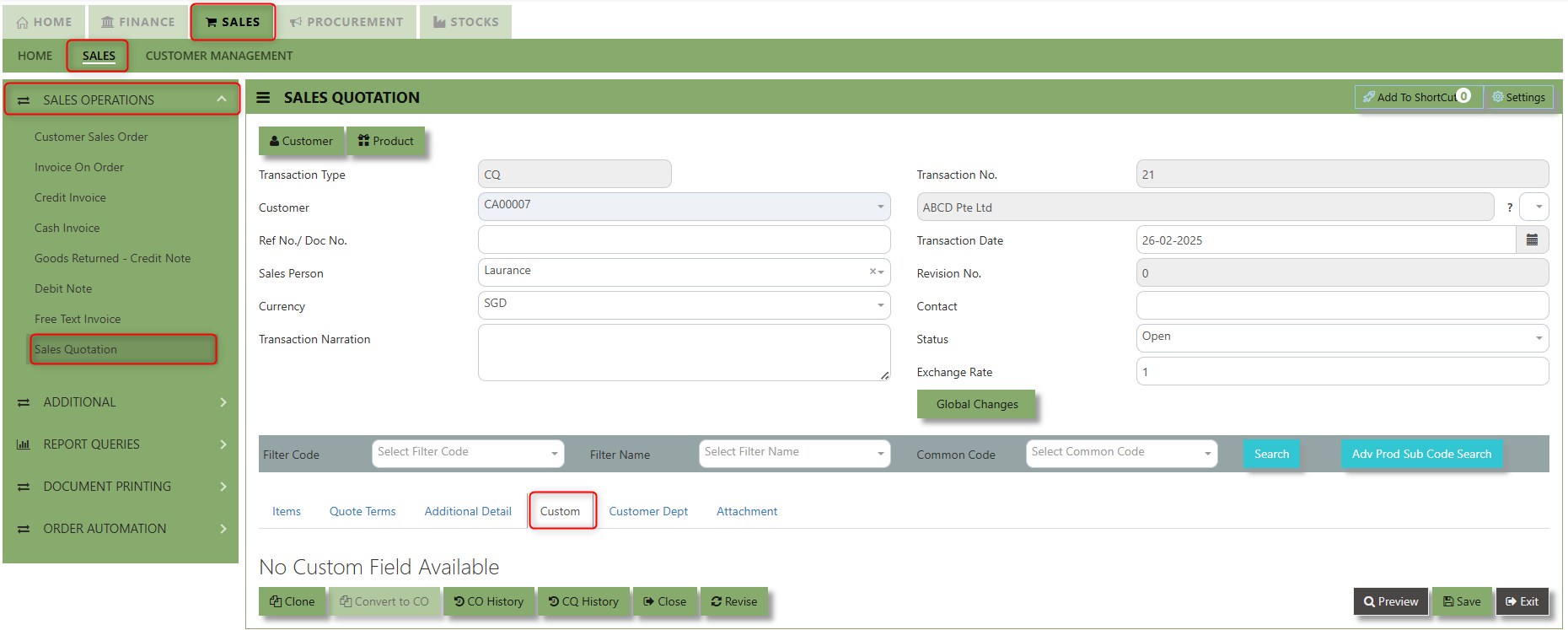The image size is (1568, 630).
Task: Open the Transaction Date calendar picker
Action: tap(1532, 240)
